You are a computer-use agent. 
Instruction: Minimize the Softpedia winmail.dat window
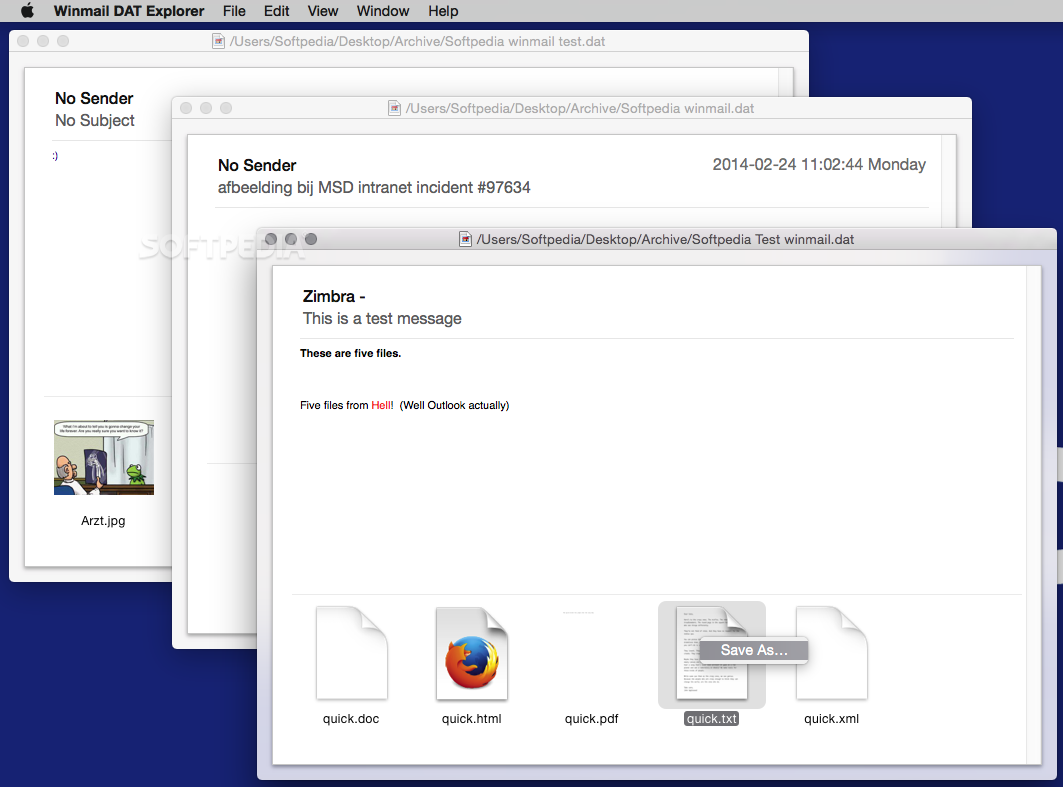[x=206, y=108]
